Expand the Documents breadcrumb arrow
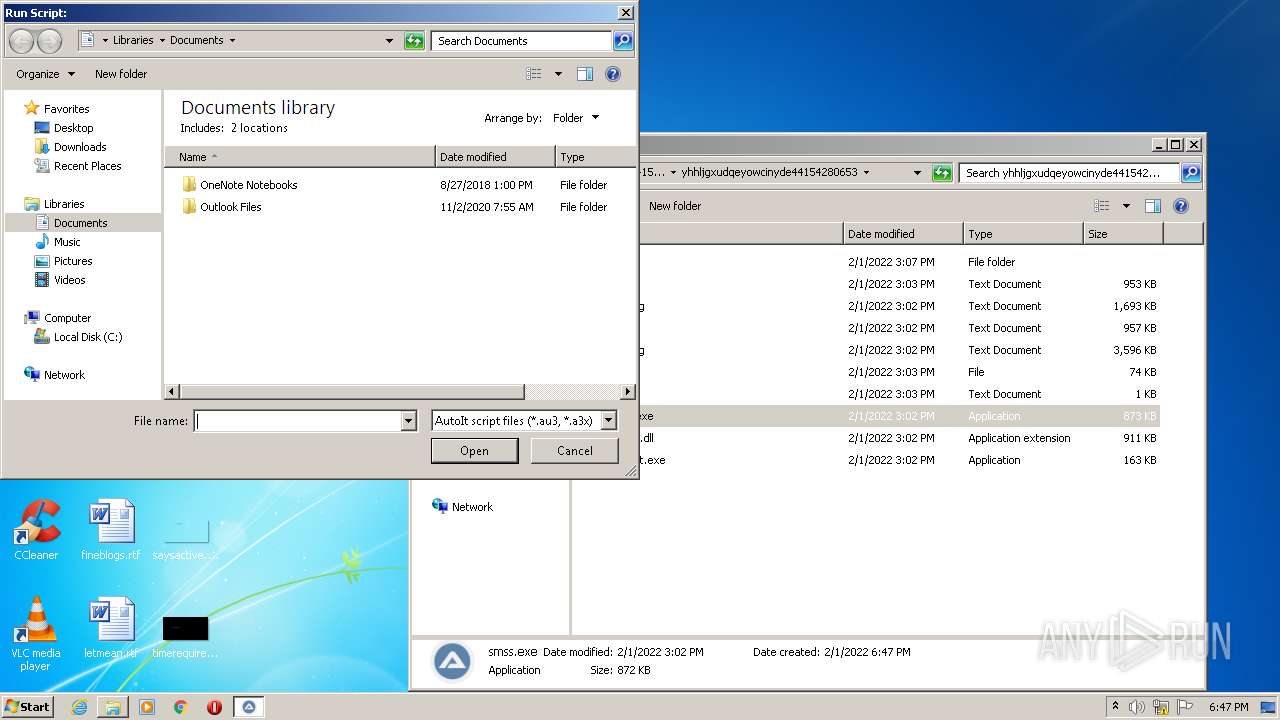Viewport: 1280px width, 720px height. [x=232, y=41]
